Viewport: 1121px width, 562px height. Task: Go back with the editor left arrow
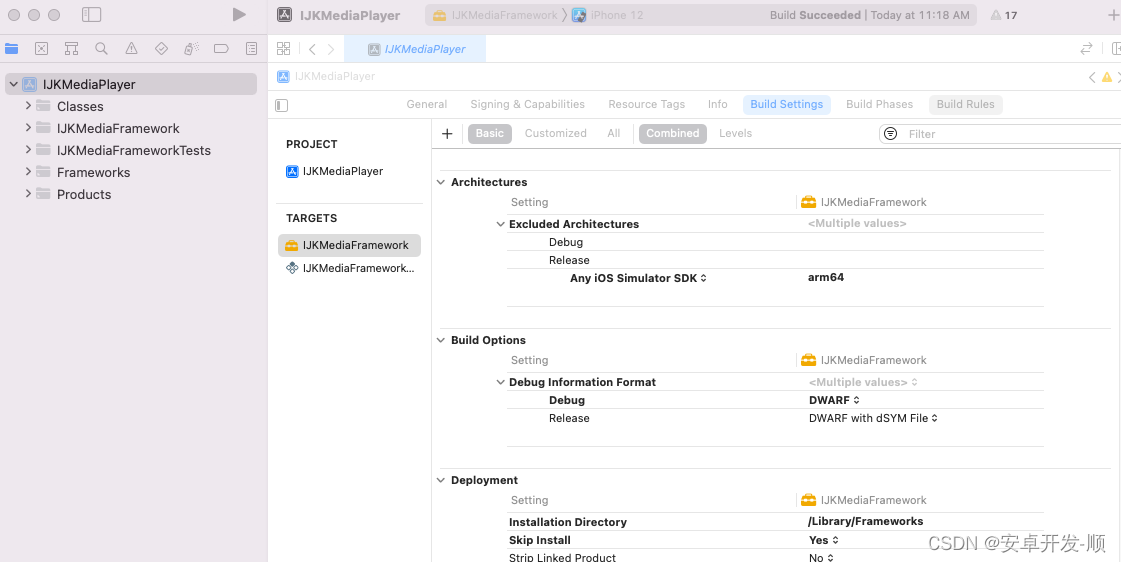[x=312, y=49]
